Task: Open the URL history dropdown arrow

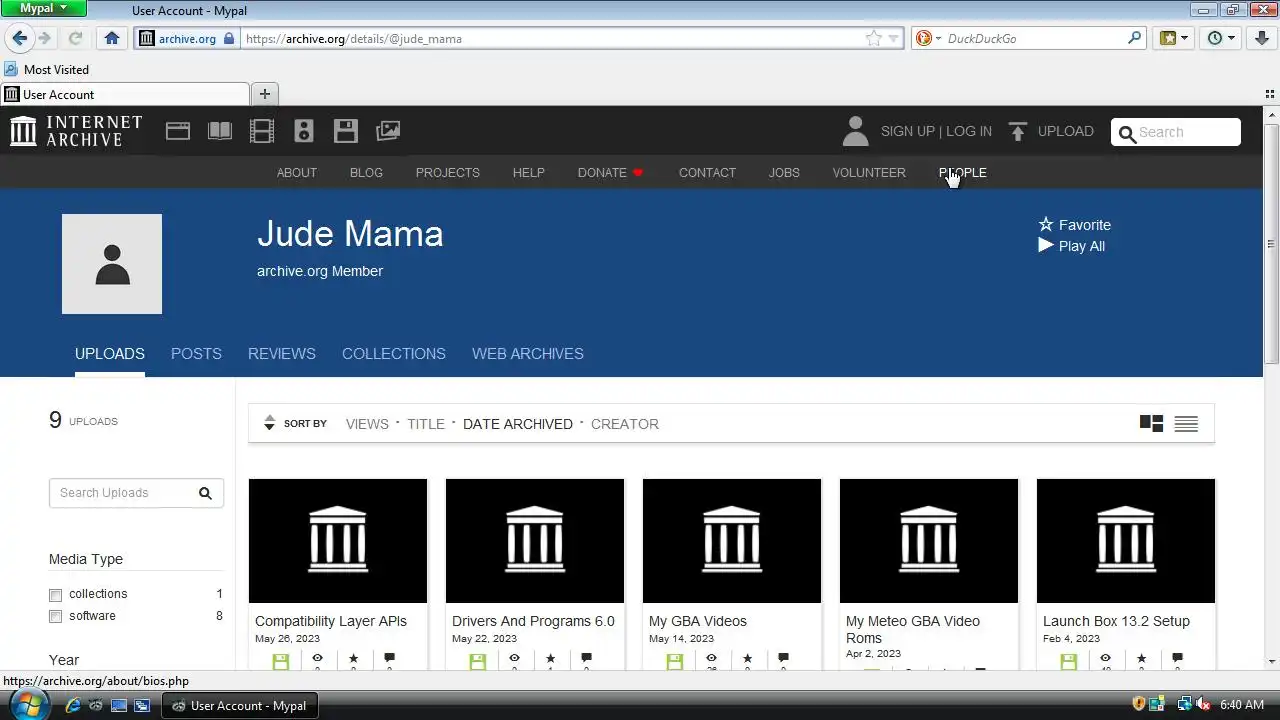Action: point(894,38)
